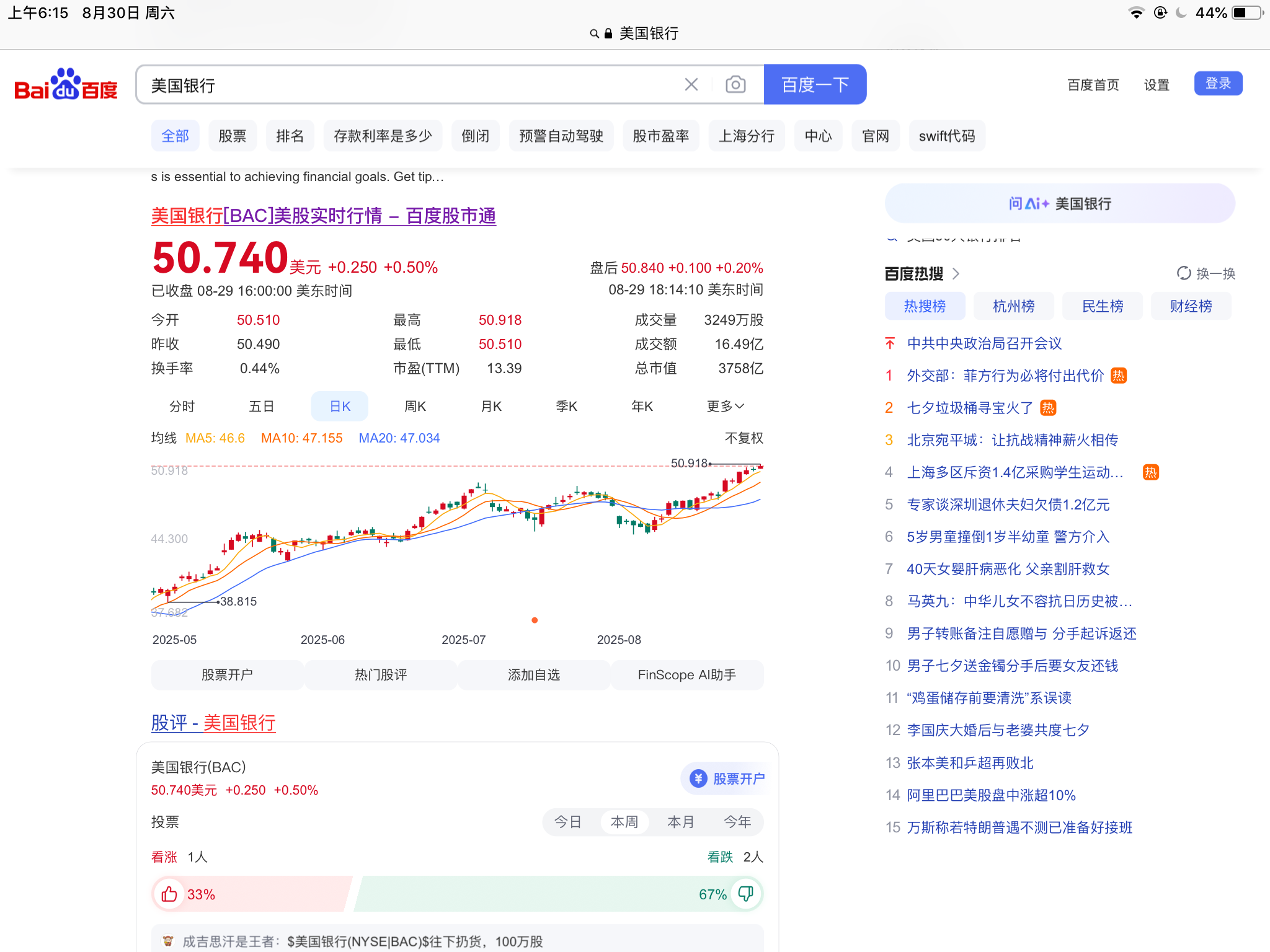Select the 股票 filter tab
This screenshot has width=1270, height=952.
(233, 136)
